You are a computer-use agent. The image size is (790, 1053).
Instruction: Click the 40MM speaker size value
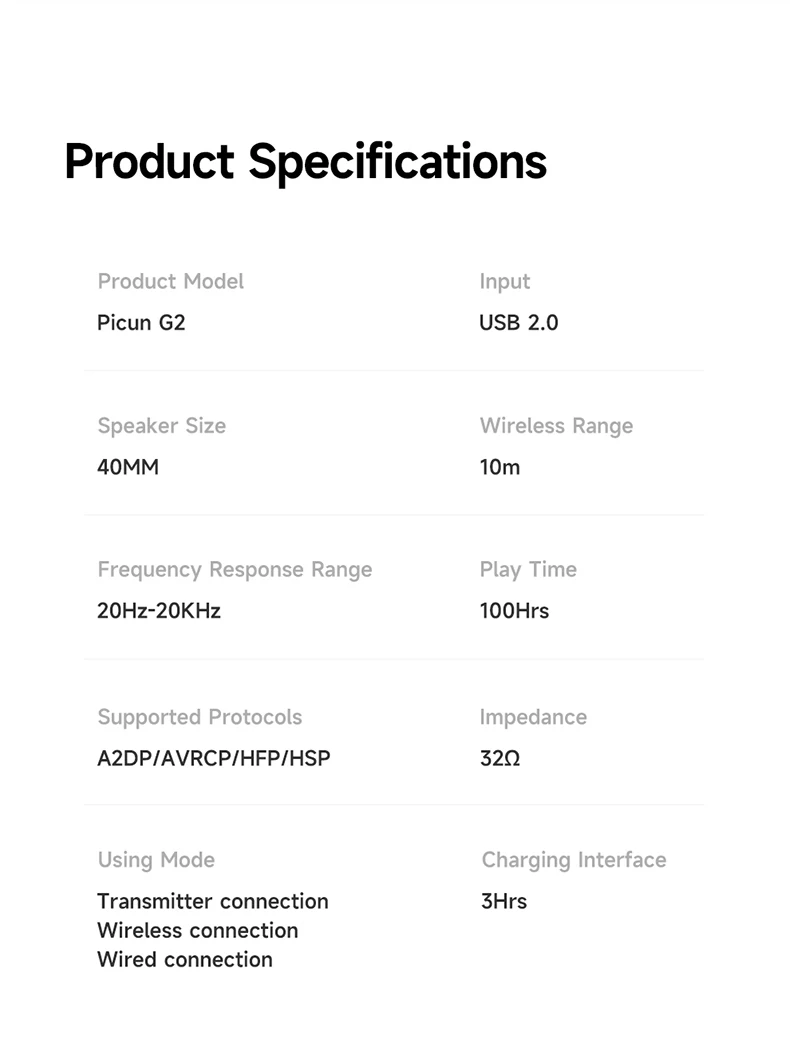click(x=128, y=467)
